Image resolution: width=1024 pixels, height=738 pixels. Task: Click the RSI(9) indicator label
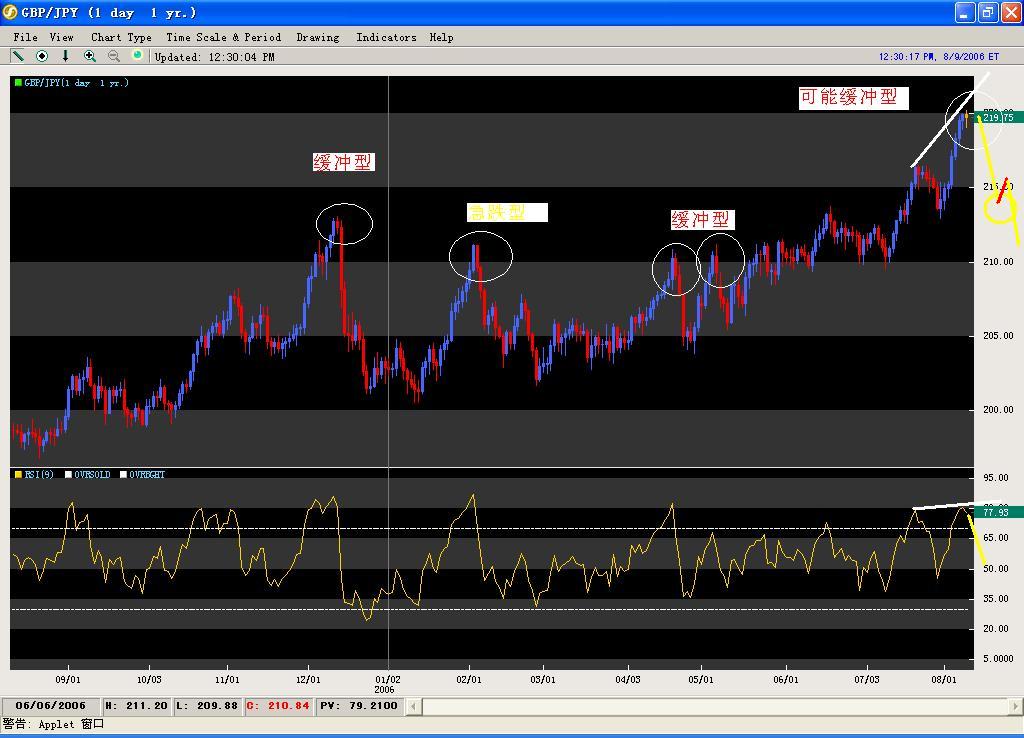(x=39, y=474)
